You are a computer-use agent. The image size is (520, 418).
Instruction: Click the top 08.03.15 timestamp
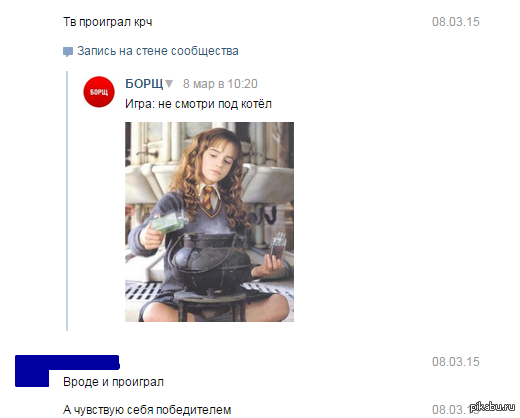coord(456,22)
